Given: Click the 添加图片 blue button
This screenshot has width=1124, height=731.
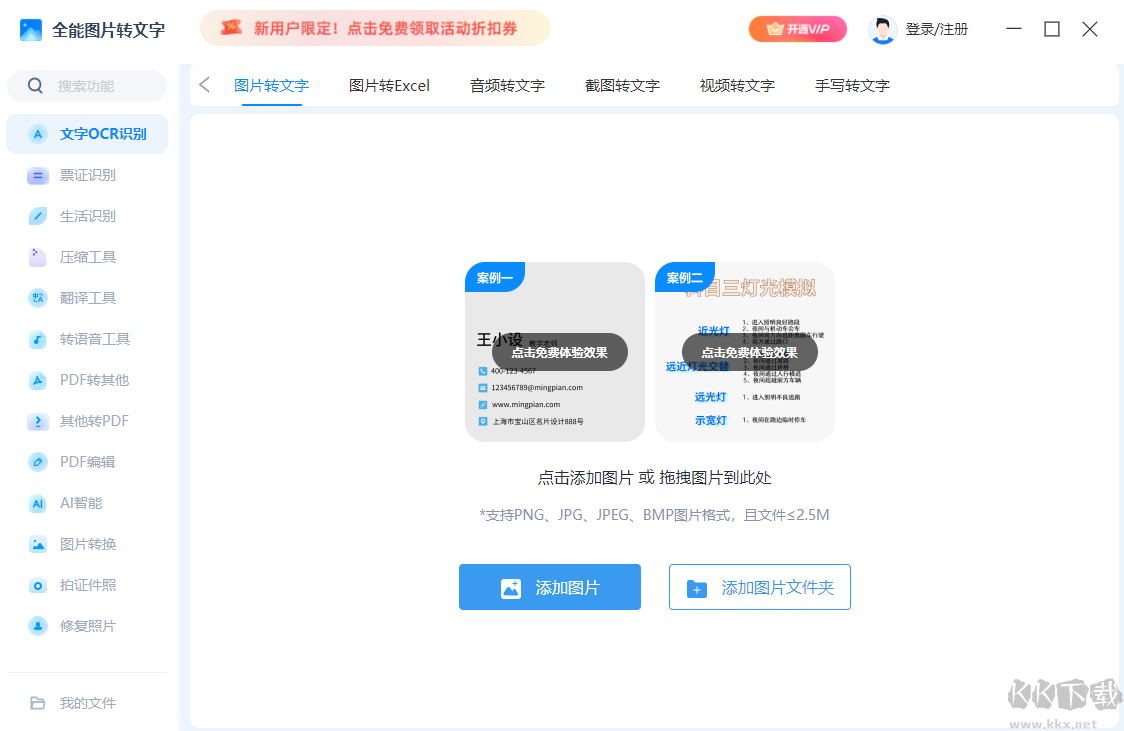Looking at the screenshot, I should point(549,587).
